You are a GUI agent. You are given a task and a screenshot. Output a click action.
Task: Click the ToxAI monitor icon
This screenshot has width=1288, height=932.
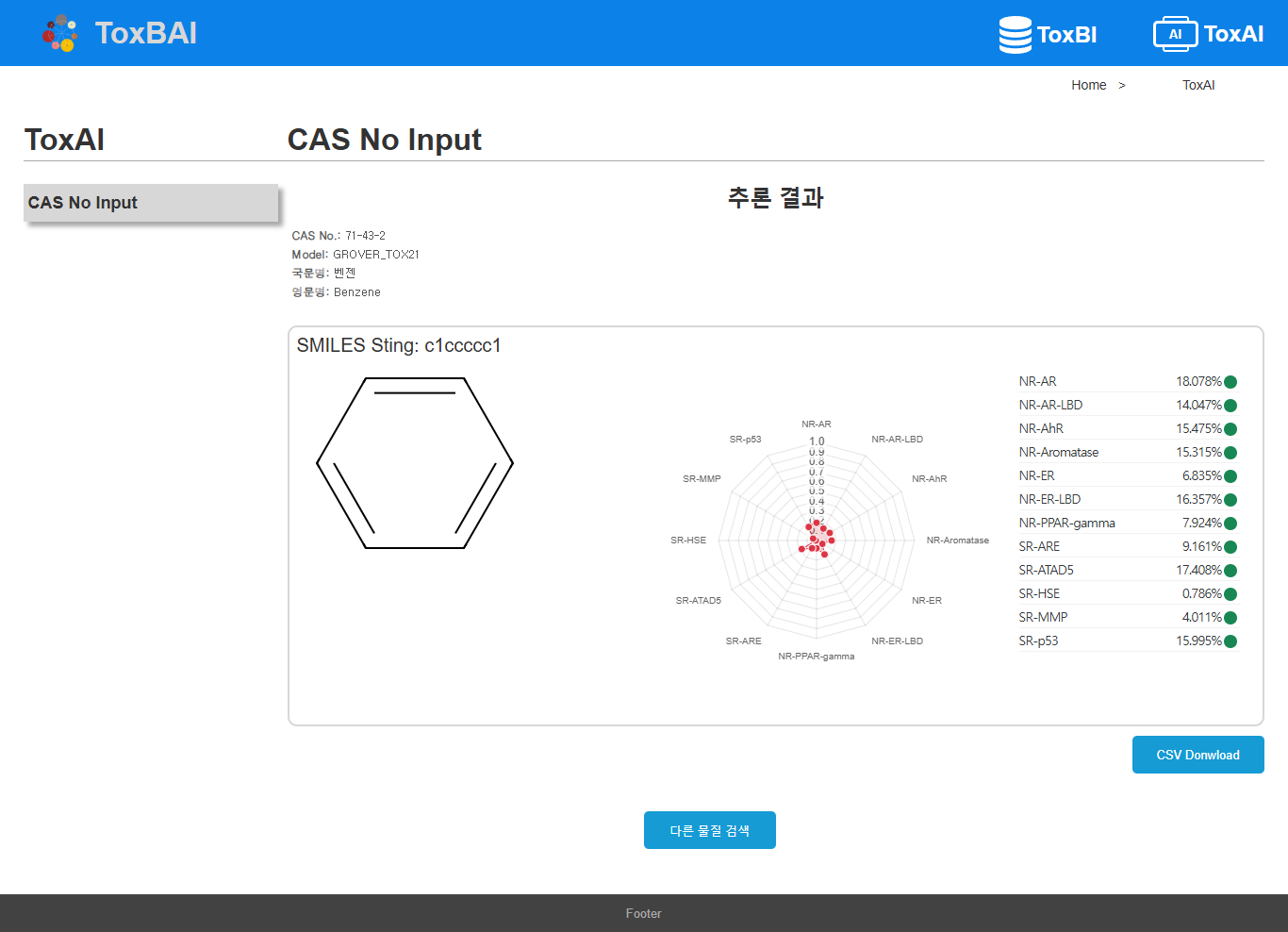click(1174, 34)
